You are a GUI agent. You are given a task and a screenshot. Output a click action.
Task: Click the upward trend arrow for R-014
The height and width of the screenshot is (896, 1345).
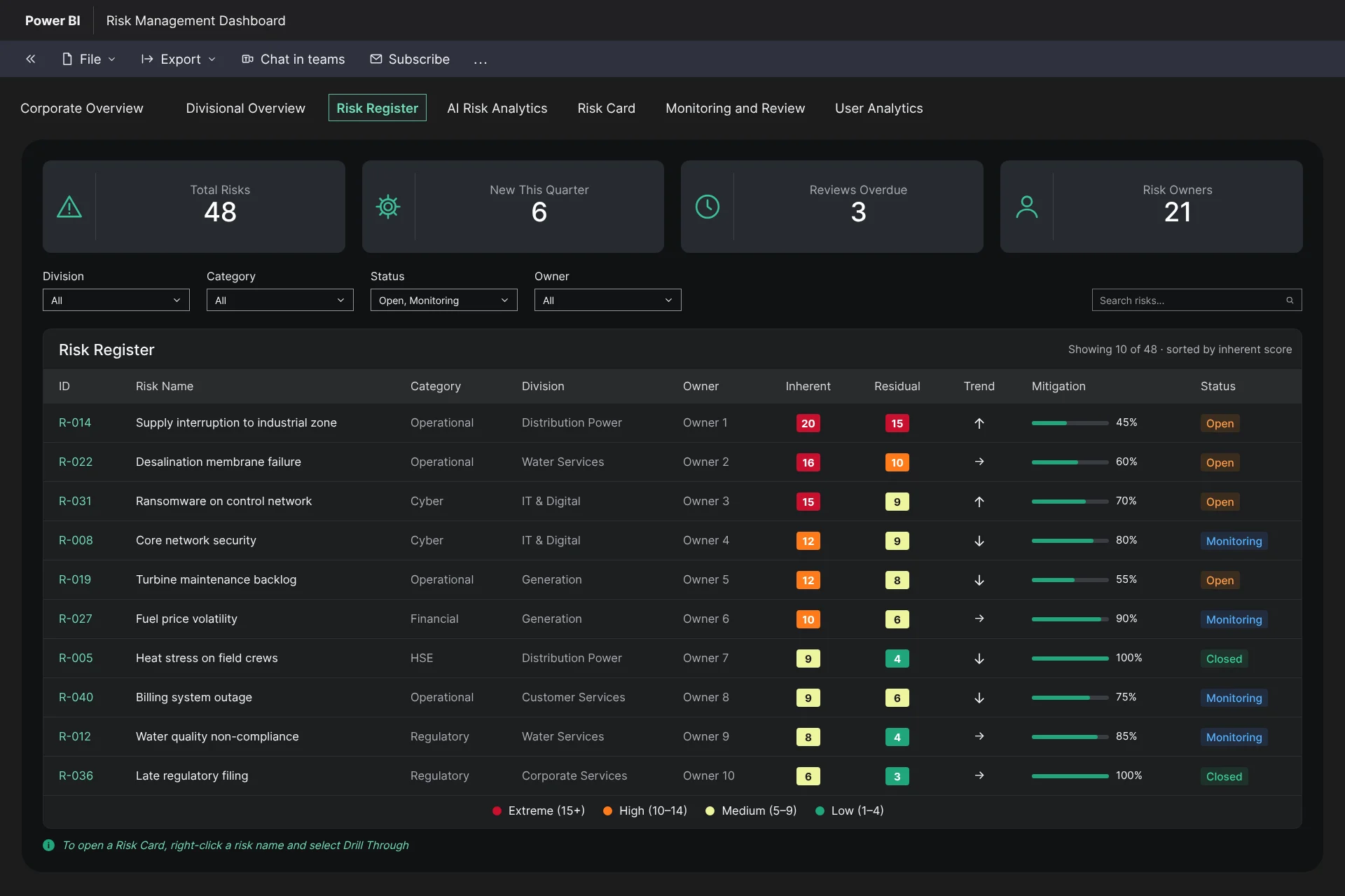[x=979, y=423]
